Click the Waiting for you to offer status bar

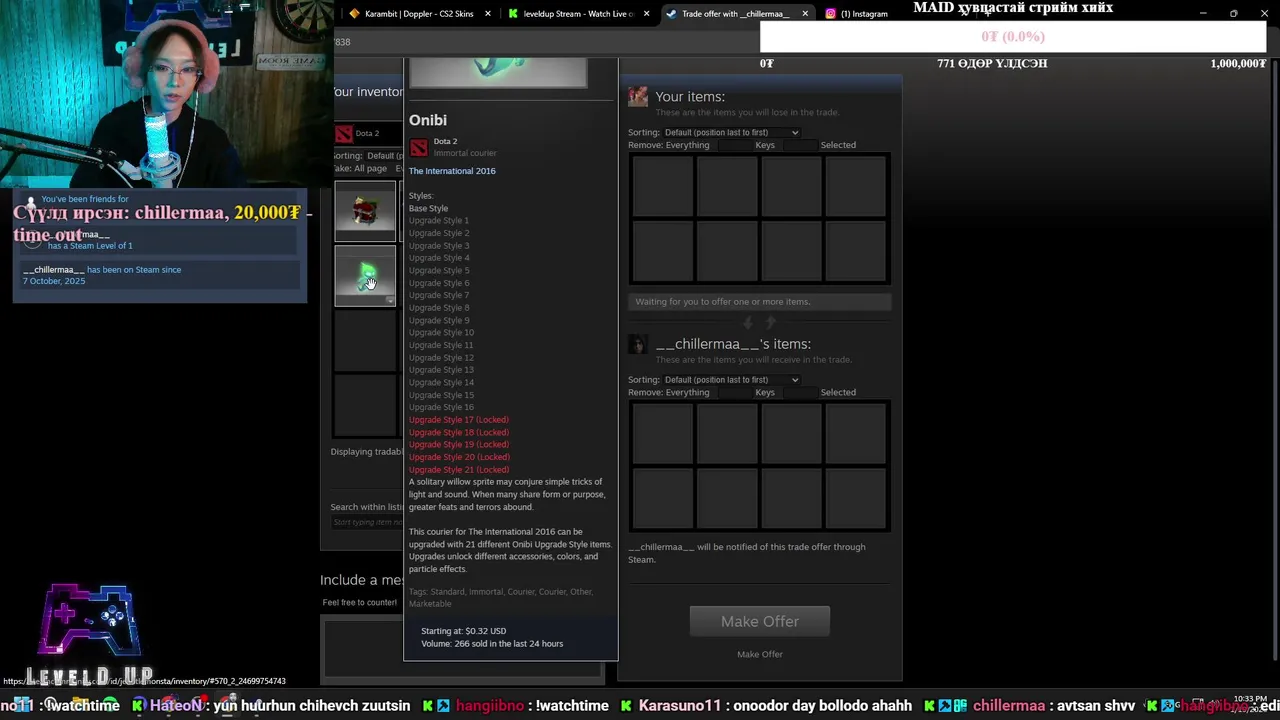[760, 302]
